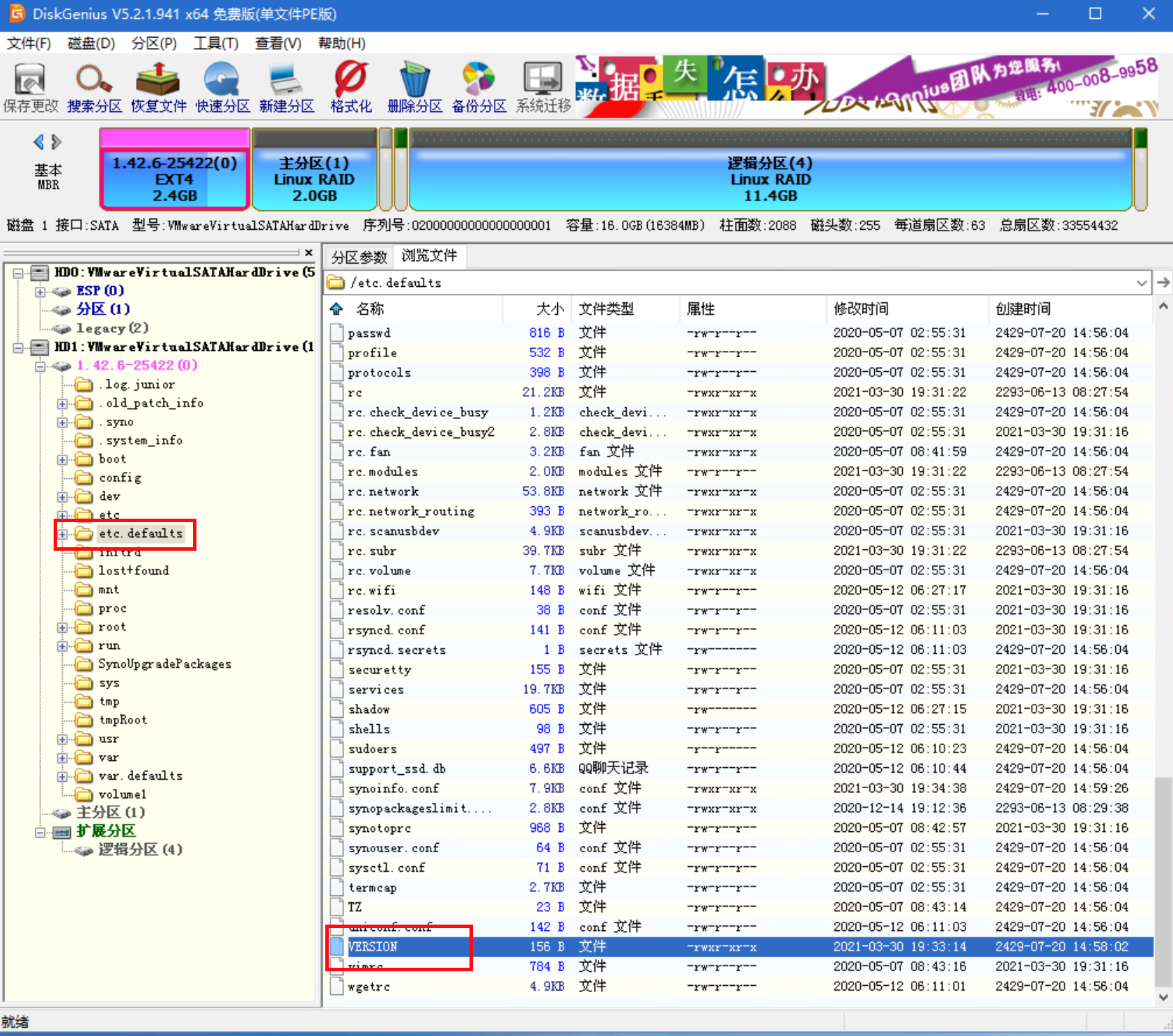Click the Delete Partition trash icon
This screenshot has height=1036, width=1173.
tap(414, 79)
